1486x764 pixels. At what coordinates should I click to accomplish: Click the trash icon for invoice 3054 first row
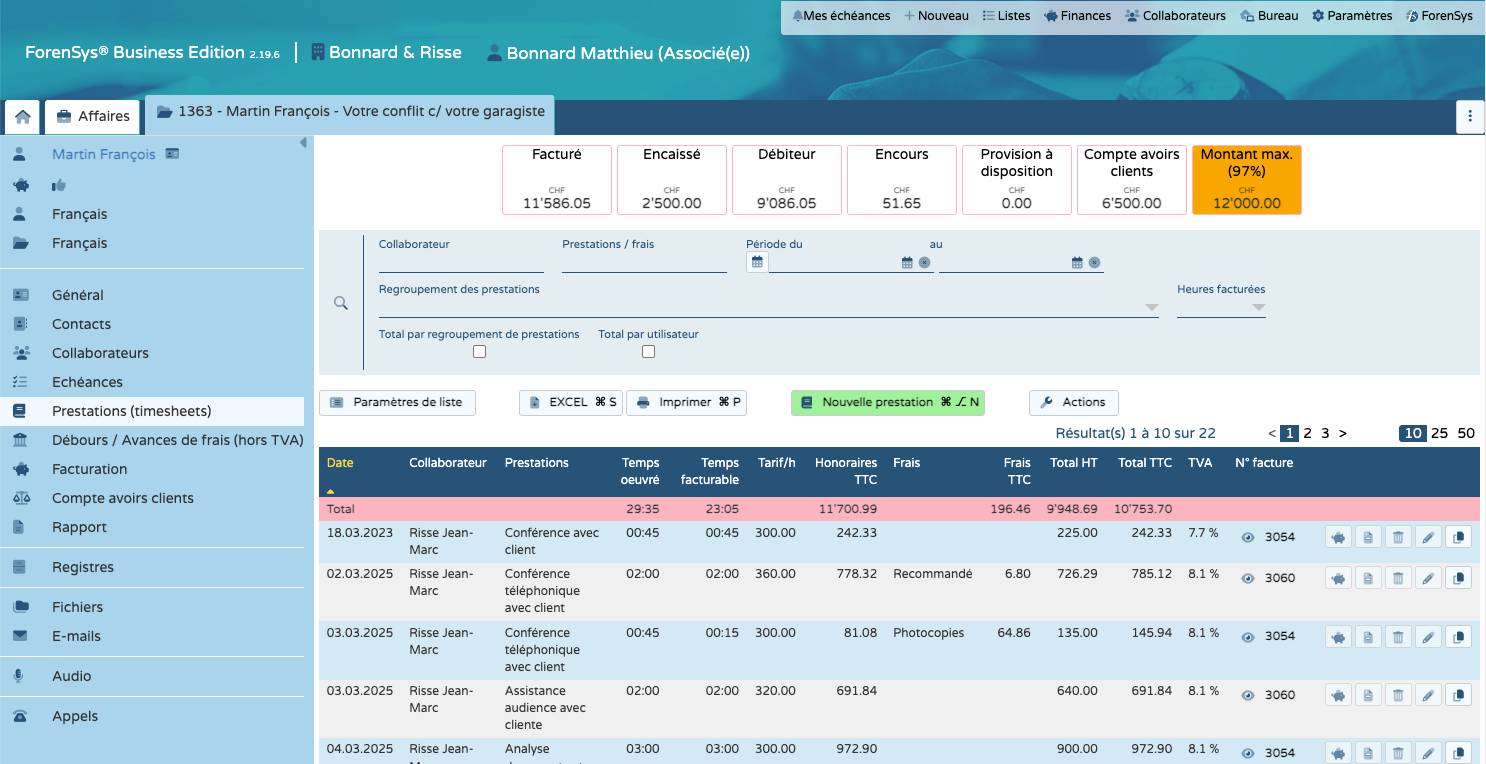click(1397, 537)
